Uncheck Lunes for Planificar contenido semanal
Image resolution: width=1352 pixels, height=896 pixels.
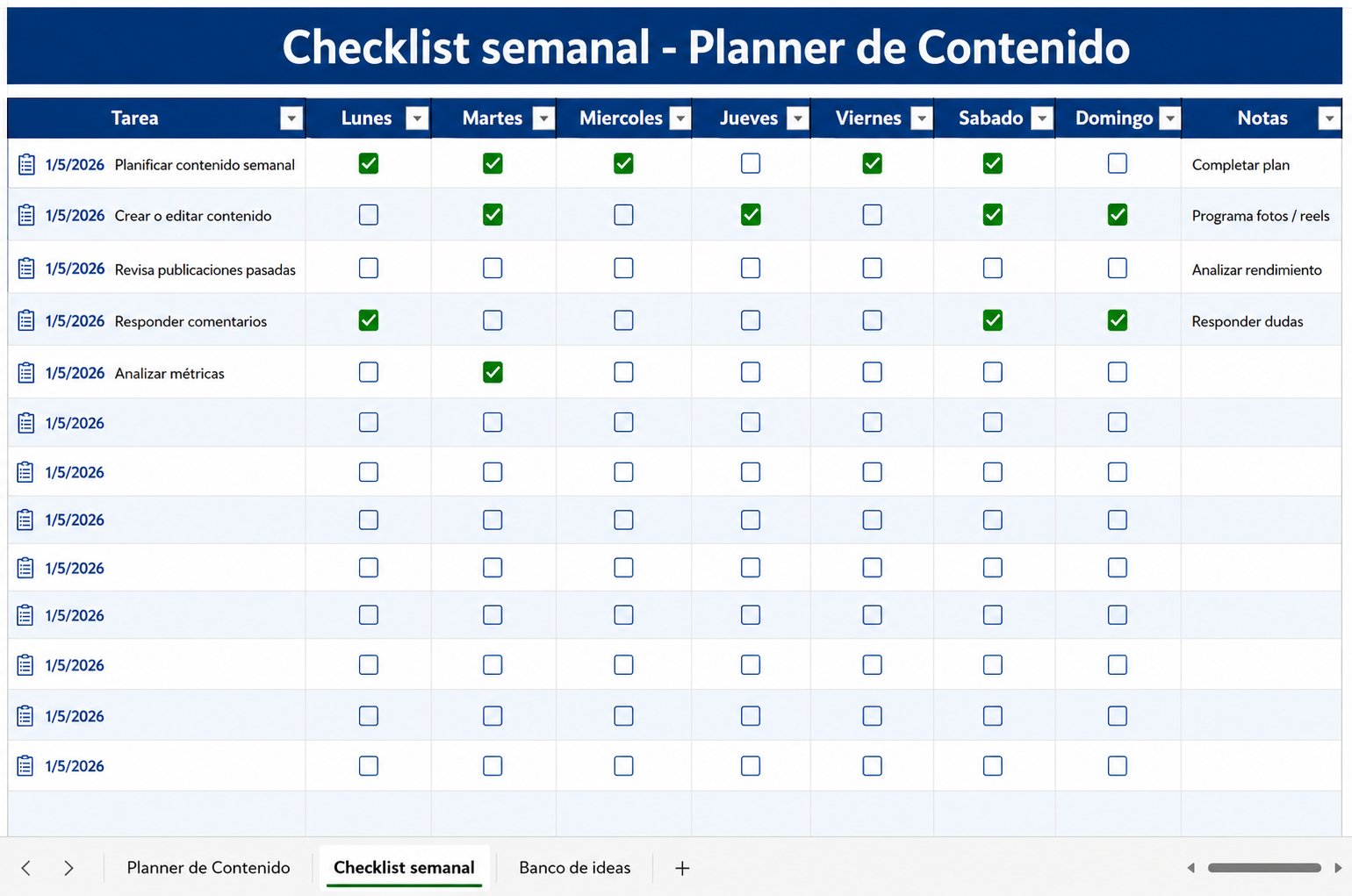[369, 163]
